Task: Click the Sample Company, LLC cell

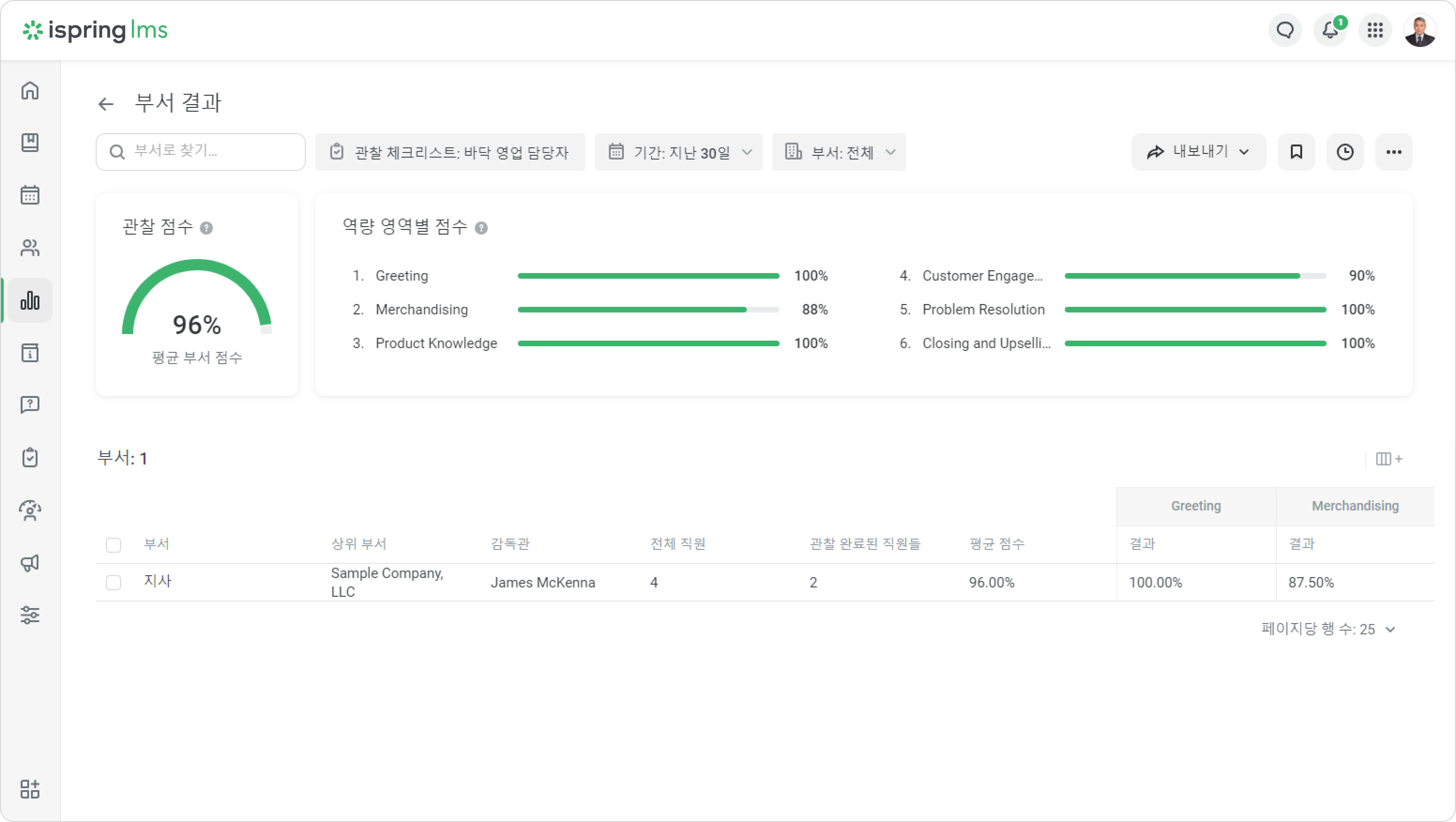Action: coord(387,582)
